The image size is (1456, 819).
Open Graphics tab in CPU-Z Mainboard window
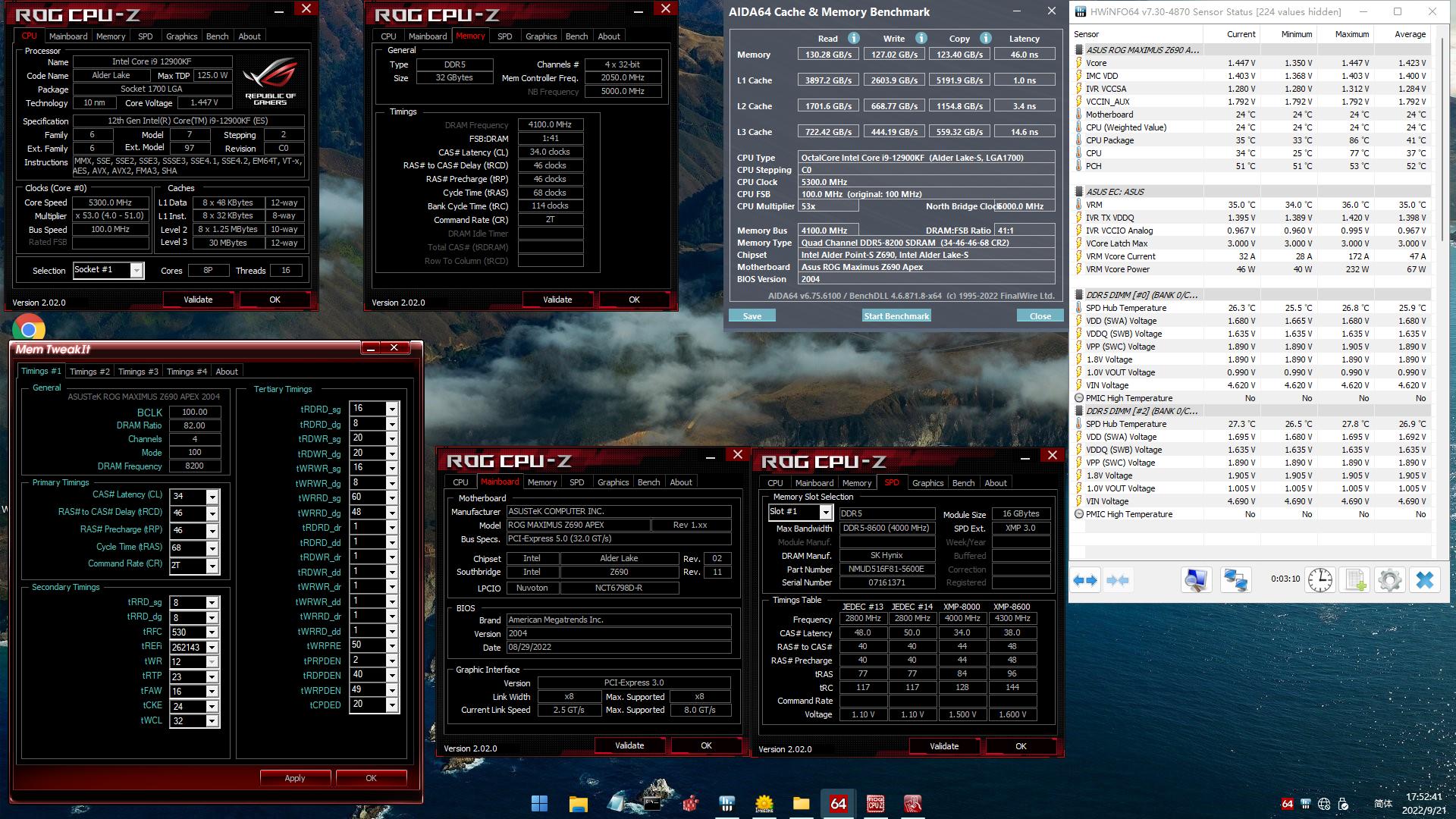[x=613, y=482]
